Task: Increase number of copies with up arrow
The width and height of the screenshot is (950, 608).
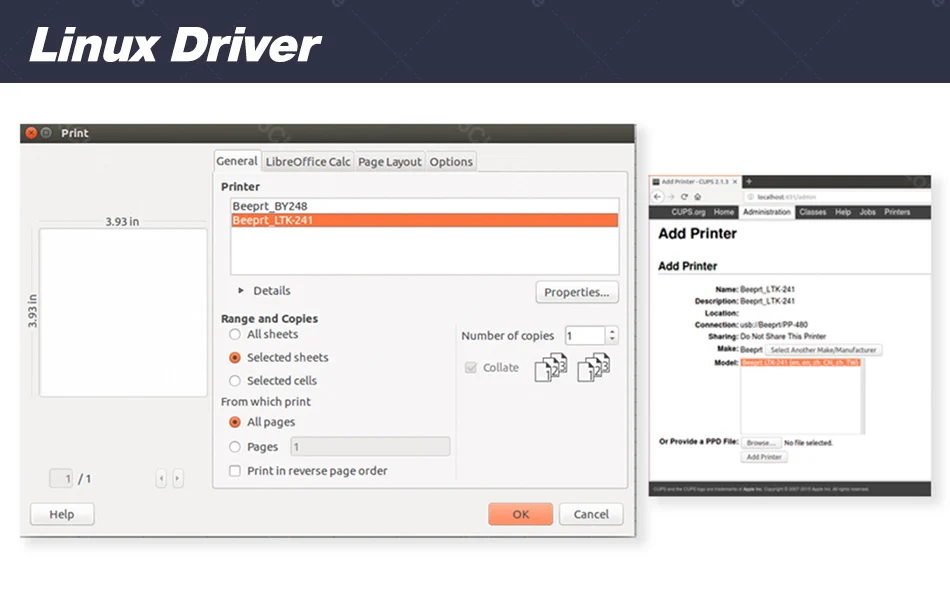Action: (x=612, y=331)
